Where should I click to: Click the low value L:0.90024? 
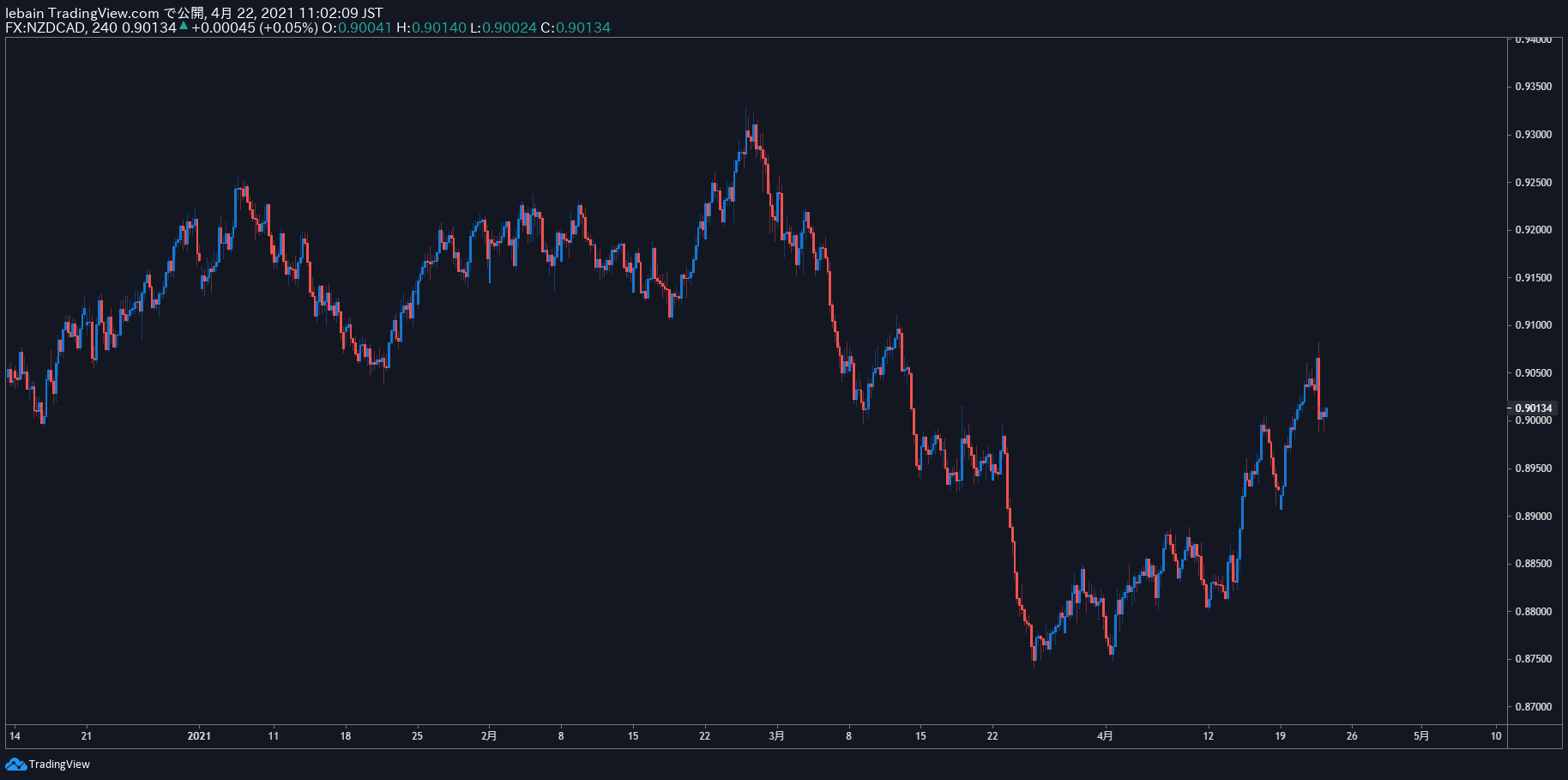(x=504, y=27)
